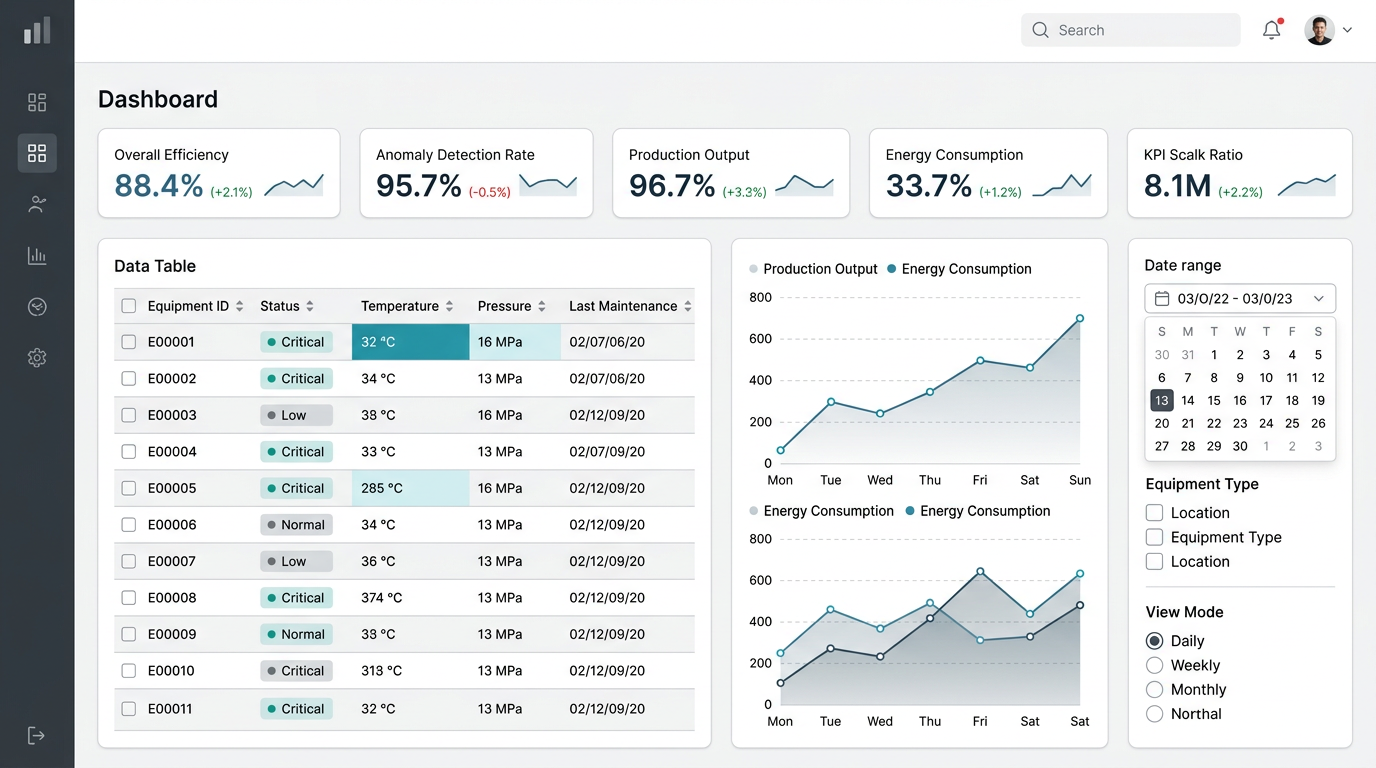
Task: Click E00011 equipment ID
Action: click(170, 709)
